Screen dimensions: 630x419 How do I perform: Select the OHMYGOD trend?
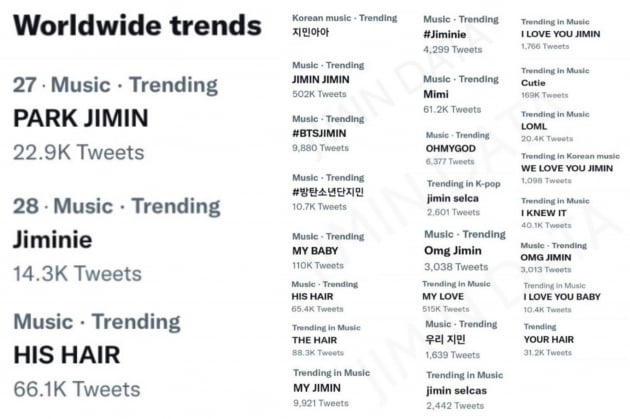coord(451,149)
